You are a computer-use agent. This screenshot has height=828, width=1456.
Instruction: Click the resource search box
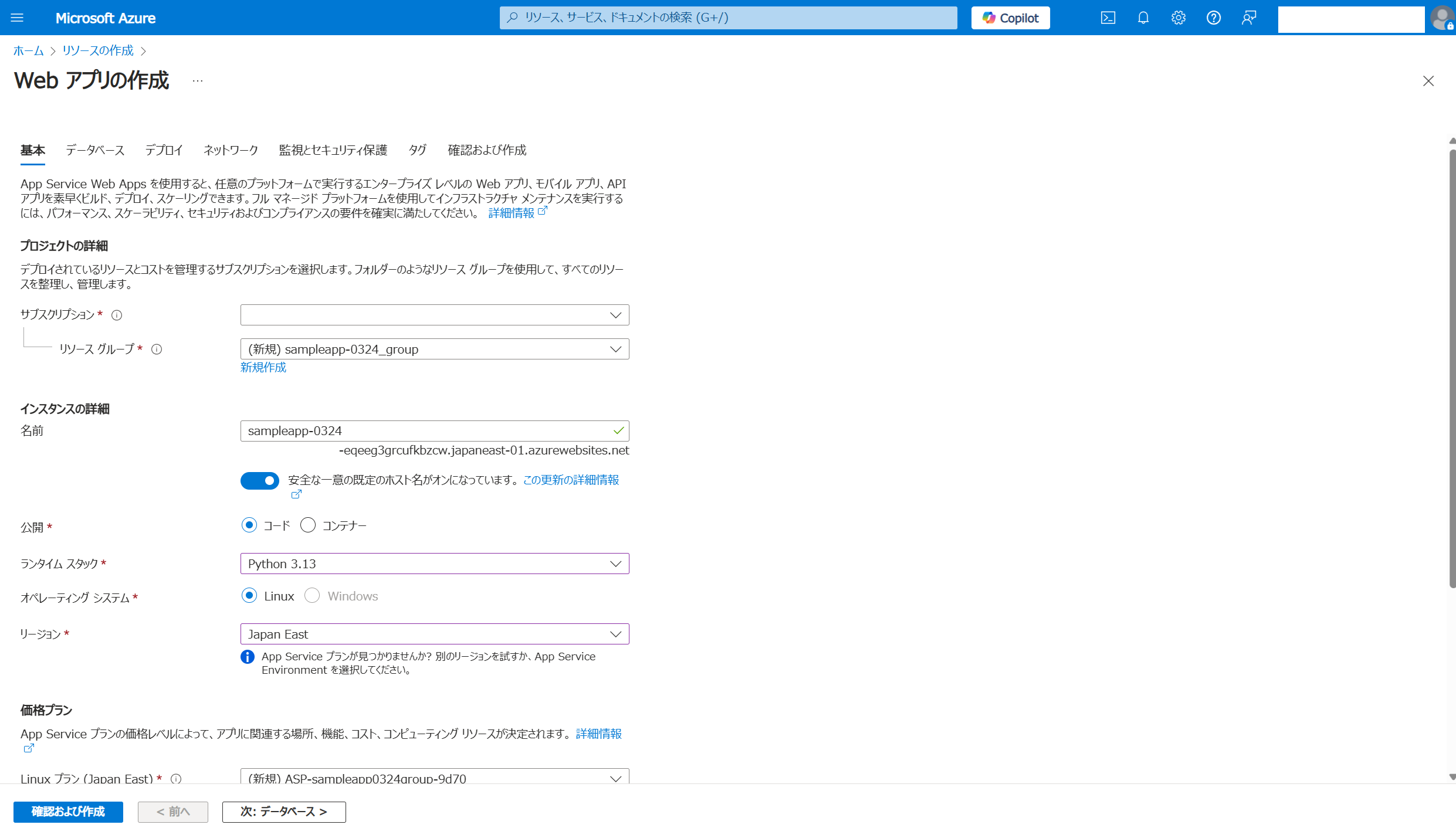coord(728,18)
